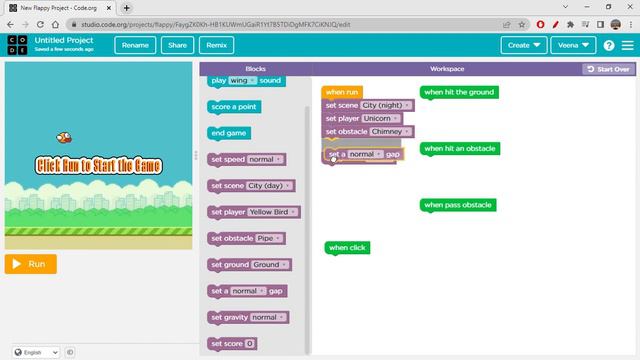Viewport: 640px width, 360px height.
Task: Click the Opera extension icon
Action: point(540,24)
